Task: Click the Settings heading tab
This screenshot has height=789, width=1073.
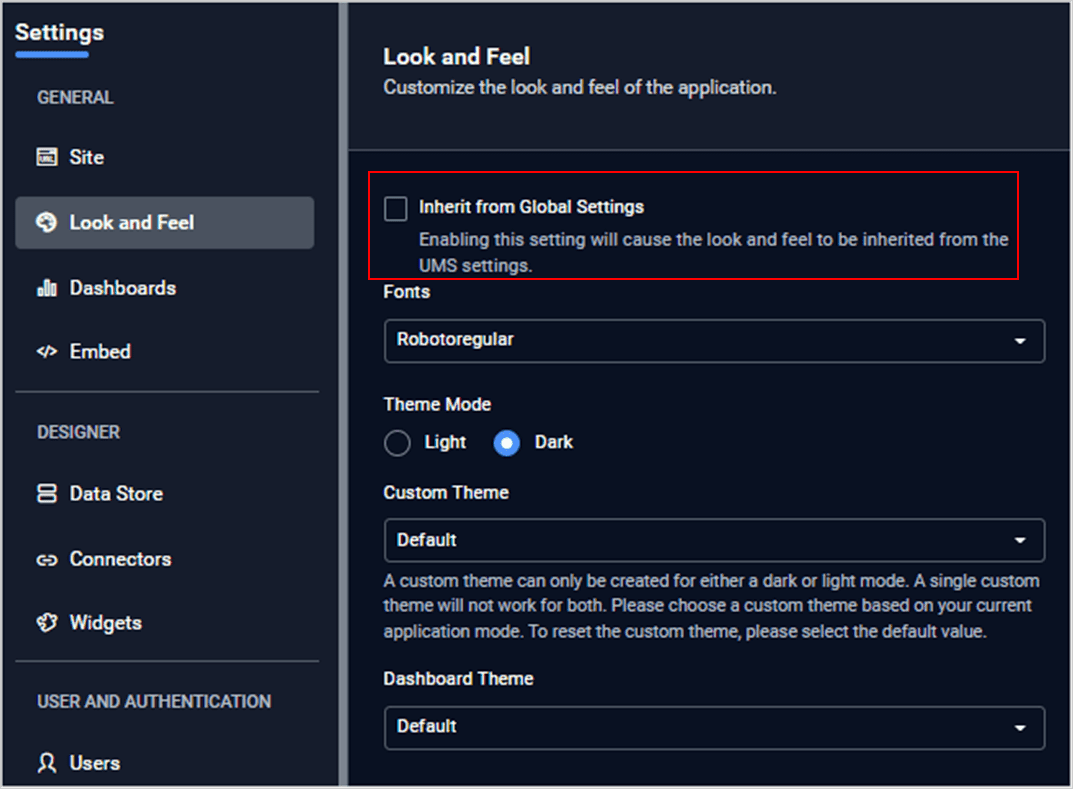Action: click(59, 33)
